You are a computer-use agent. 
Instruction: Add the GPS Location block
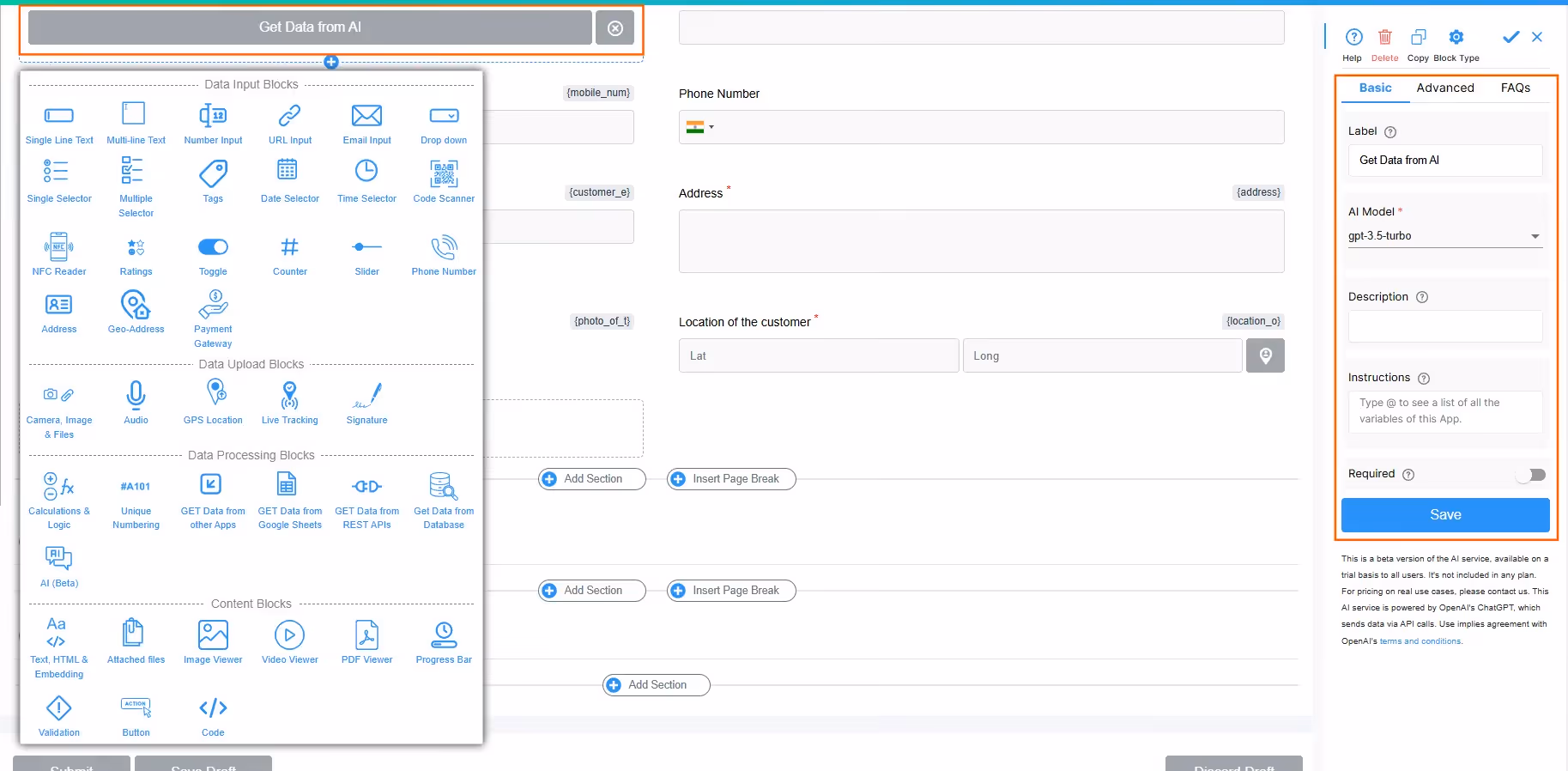(x=213, y=403)
